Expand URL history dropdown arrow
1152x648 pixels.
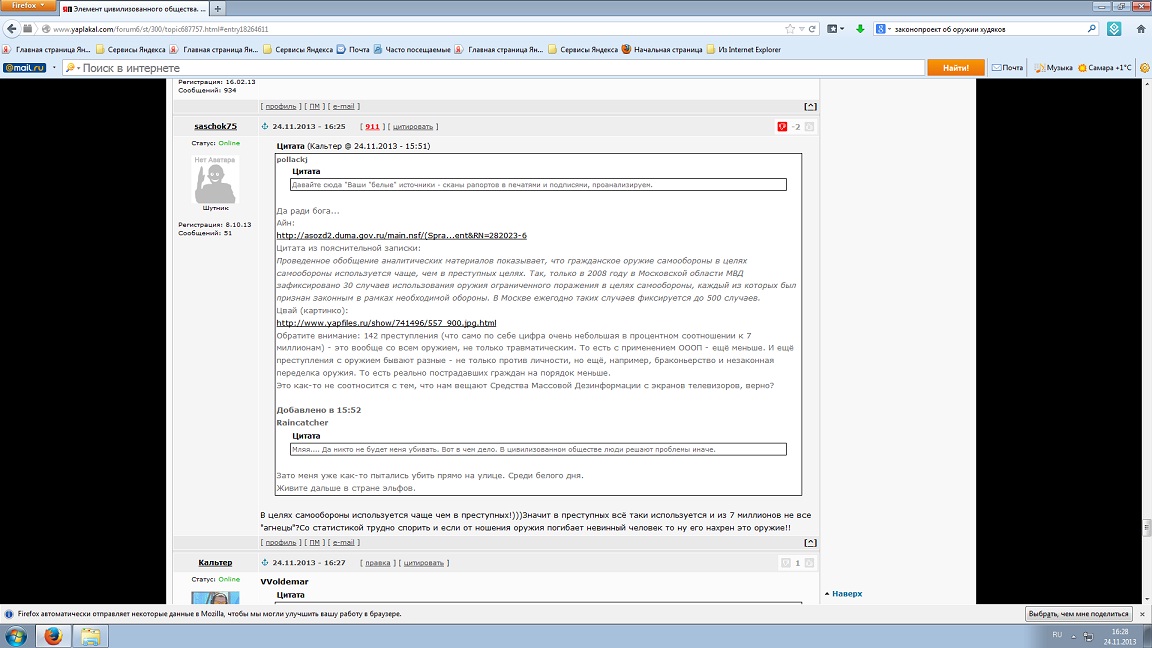coord(802,29)
